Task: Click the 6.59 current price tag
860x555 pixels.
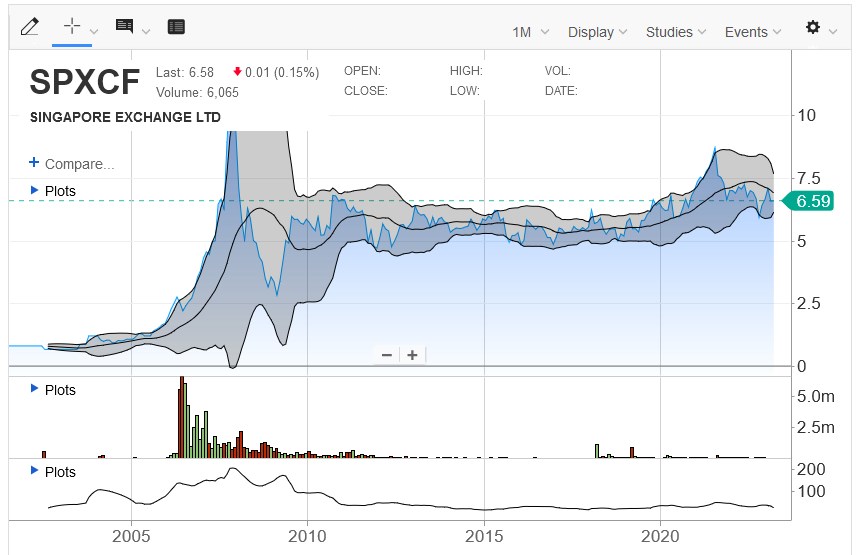Action: tap(808, 201)
